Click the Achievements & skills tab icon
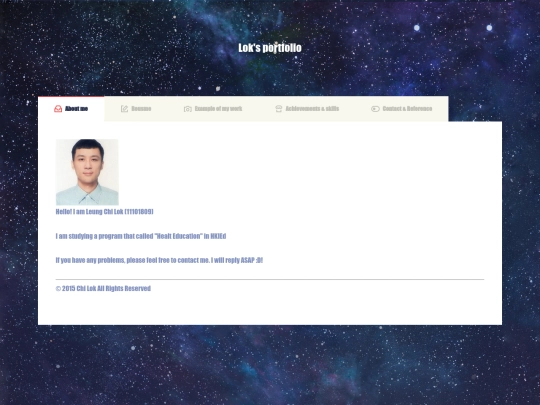540x405 pixels. 279,109
